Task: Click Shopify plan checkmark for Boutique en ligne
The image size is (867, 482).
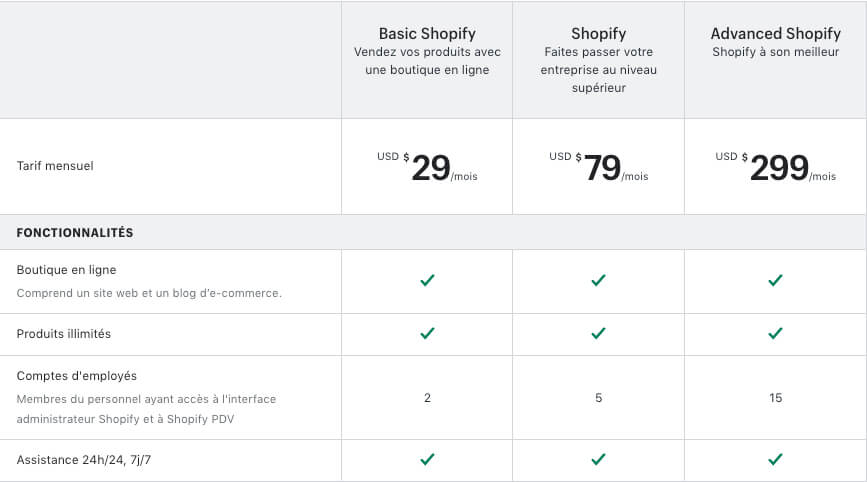Action: [598, 280]
